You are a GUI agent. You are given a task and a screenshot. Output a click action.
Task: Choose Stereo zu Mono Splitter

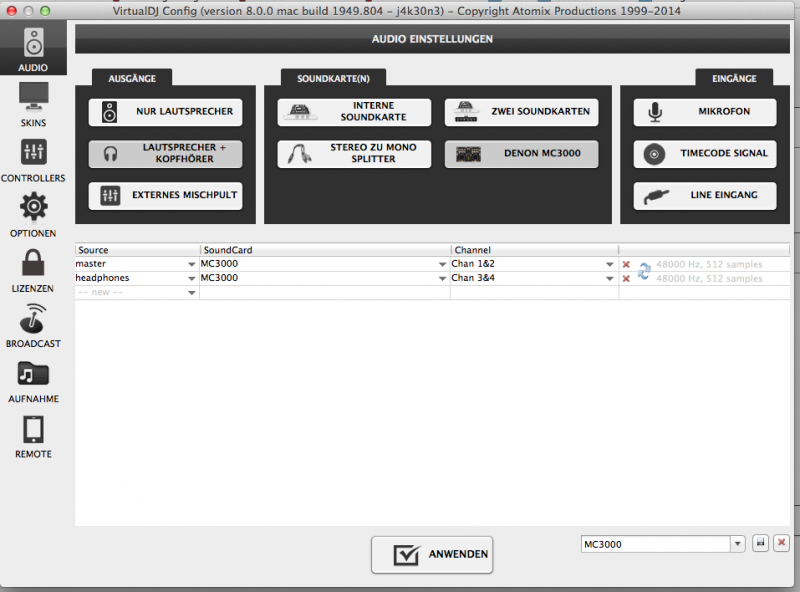tap(354, 154)
